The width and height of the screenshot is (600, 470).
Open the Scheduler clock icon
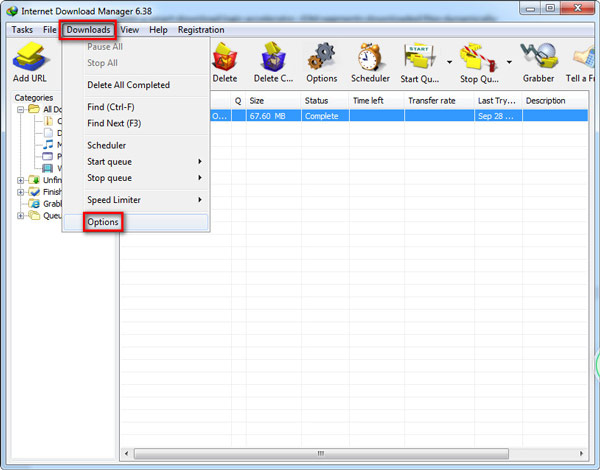pos(370,57)
